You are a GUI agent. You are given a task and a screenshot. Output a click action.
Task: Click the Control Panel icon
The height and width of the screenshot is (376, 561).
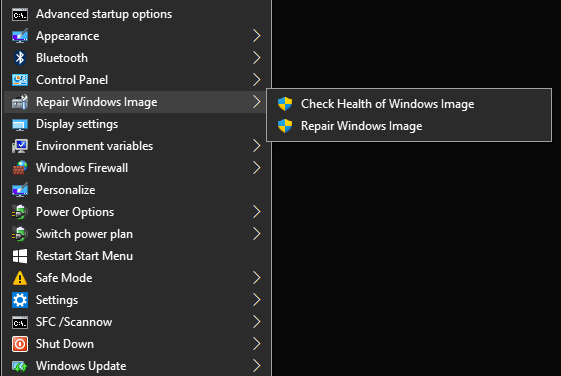tap(20, 80)
